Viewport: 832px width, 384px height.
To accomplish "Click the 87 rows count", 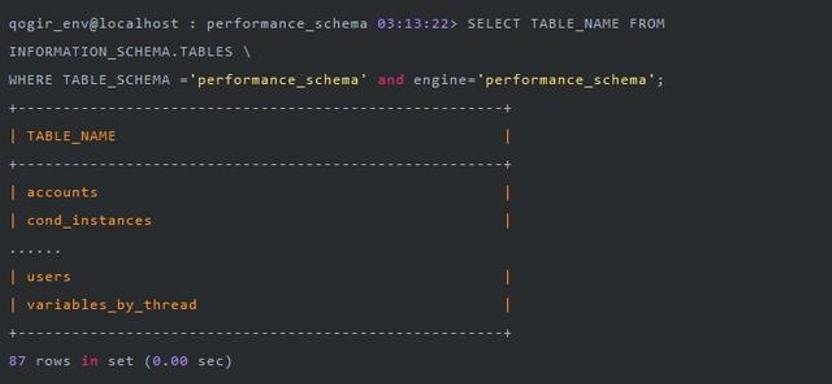I will tap(39, 361).
